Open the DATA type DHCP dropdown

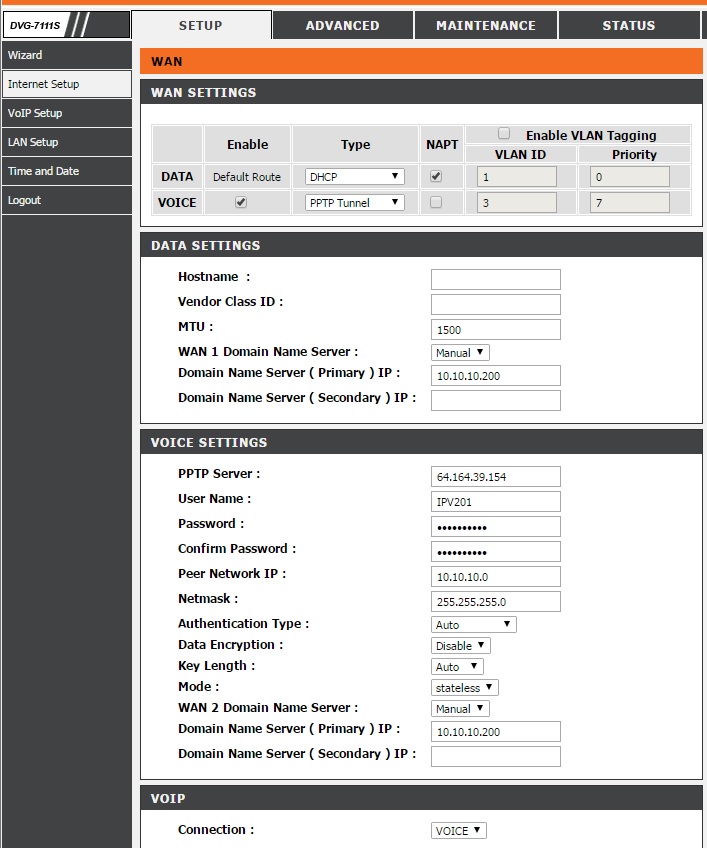pos(355,176)
